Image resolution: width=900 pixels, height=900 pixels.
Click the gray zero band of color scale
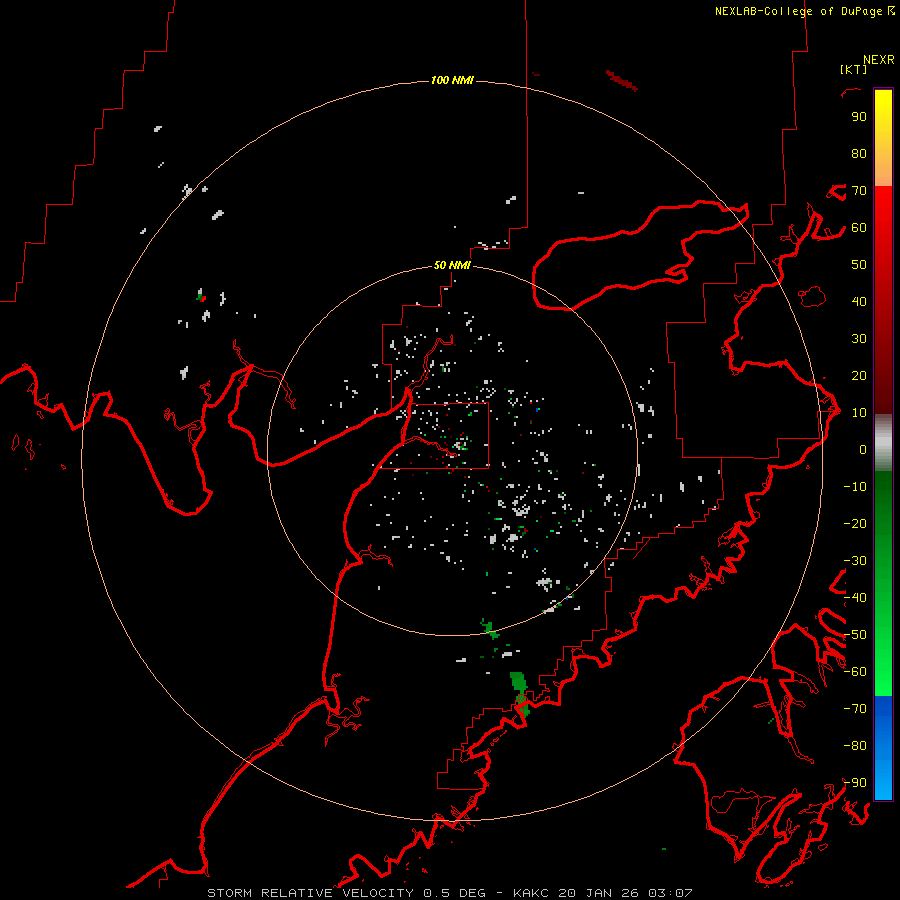point(883,443)
